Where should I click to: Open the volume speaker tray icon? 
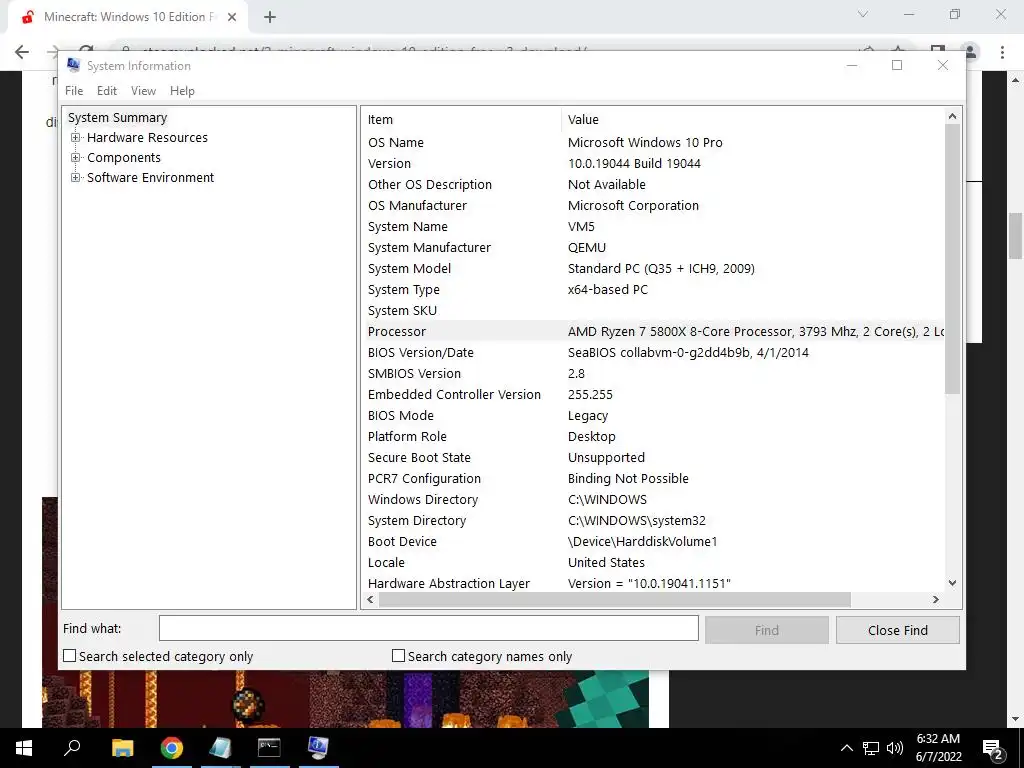(895, 748)
